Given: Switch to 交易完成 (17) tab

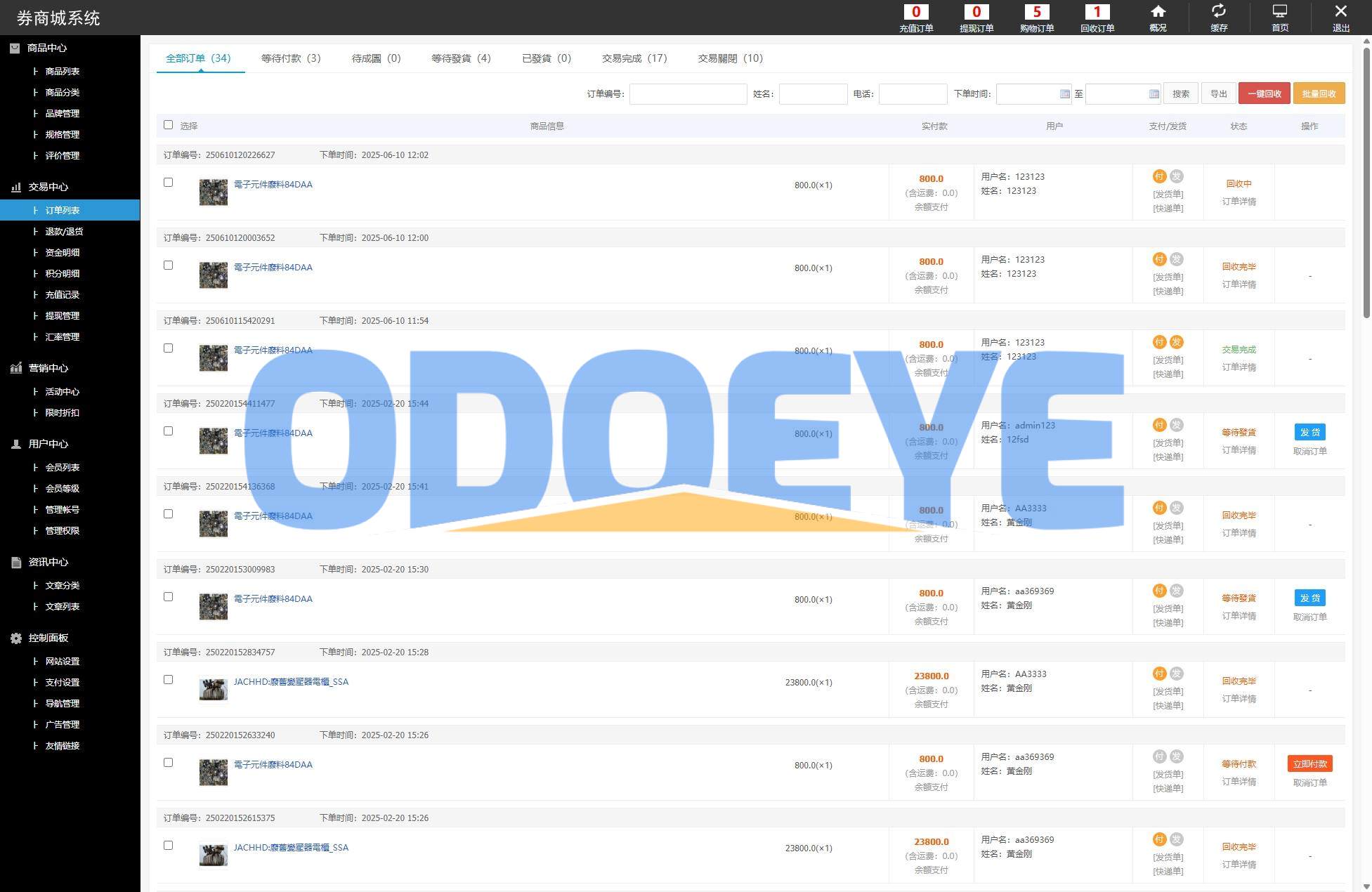Looking at the screenshot, I should 634,58.
